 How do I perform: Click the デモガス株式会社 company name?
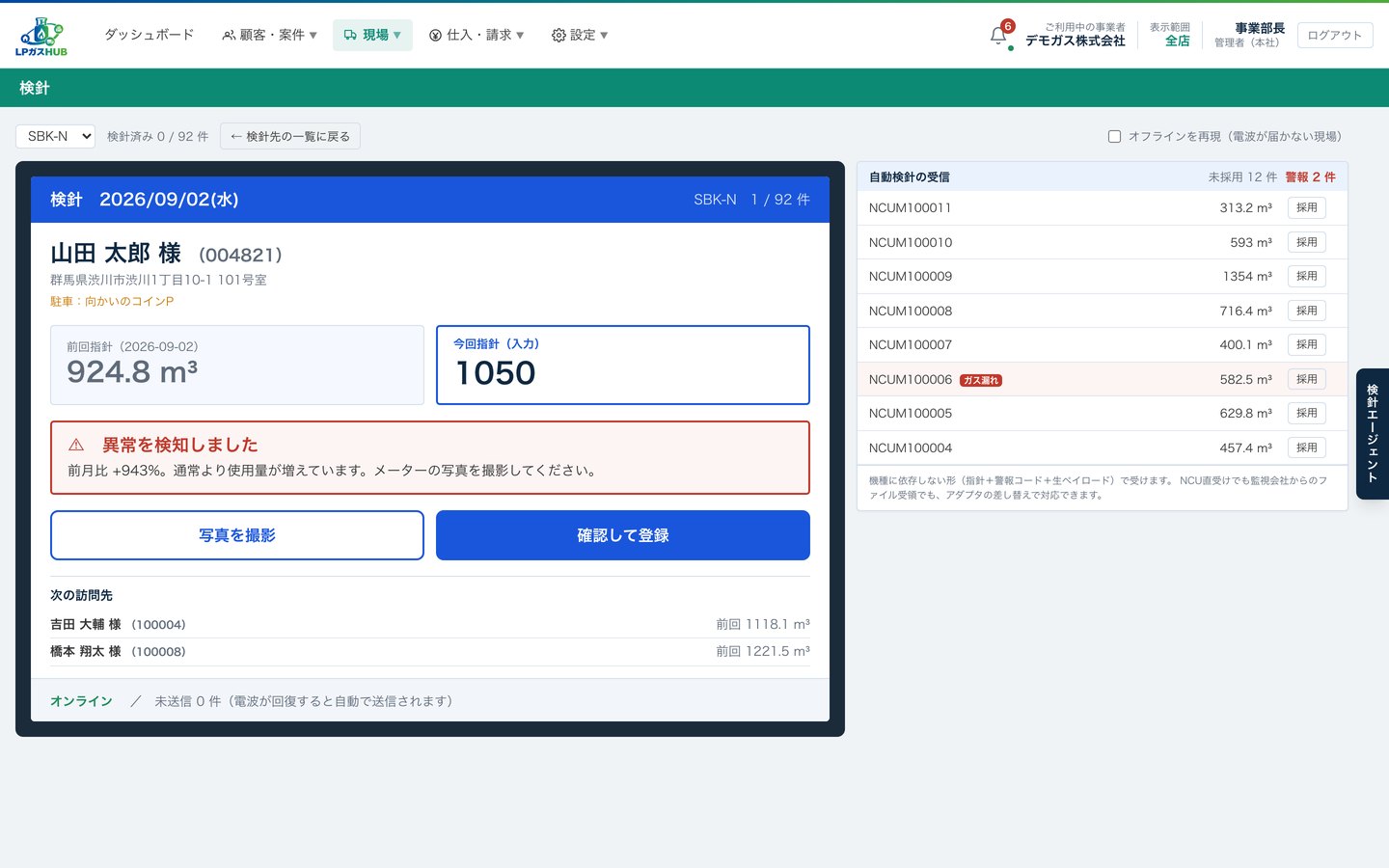pyautogui.click(x=1075, y=41)
